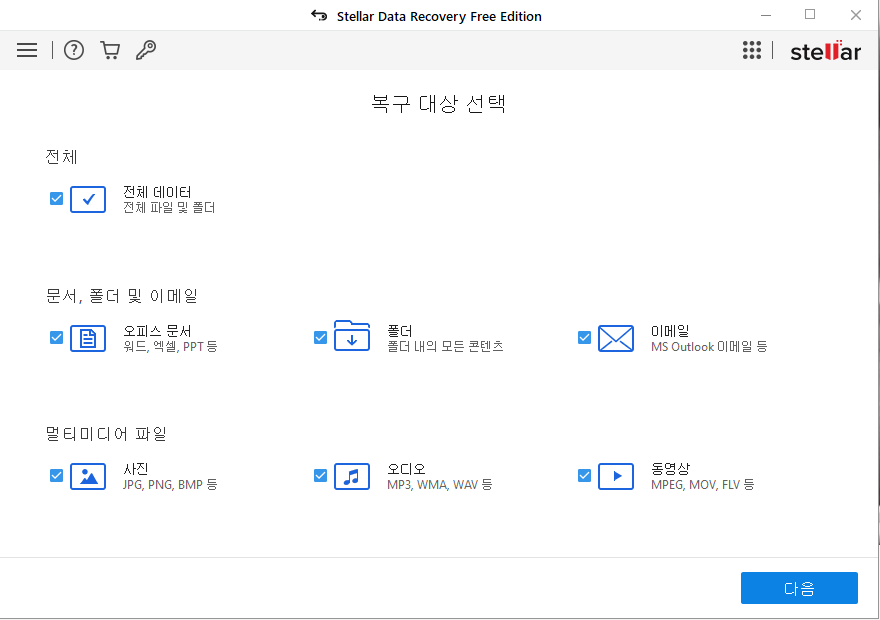Click the 폴더 folder download icon
Screen dimensions: 880x620
point(352,336)
